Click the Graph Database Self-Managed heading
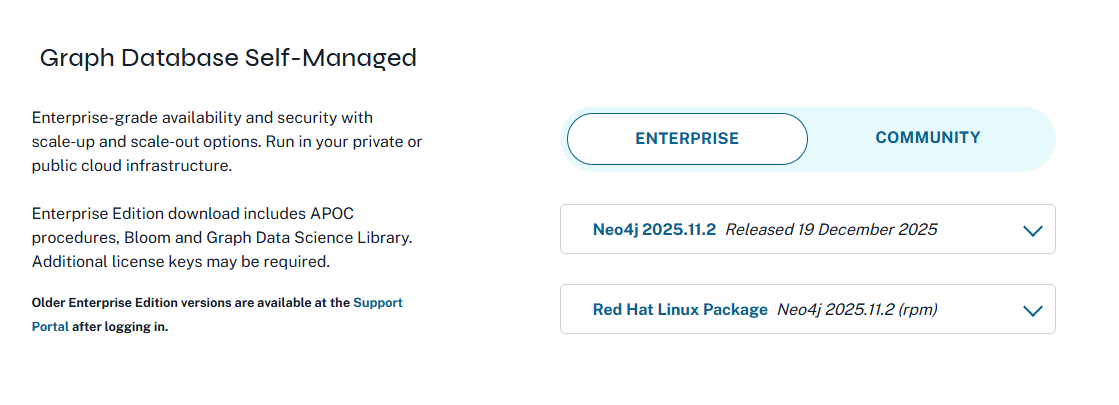 pos(228,58)
